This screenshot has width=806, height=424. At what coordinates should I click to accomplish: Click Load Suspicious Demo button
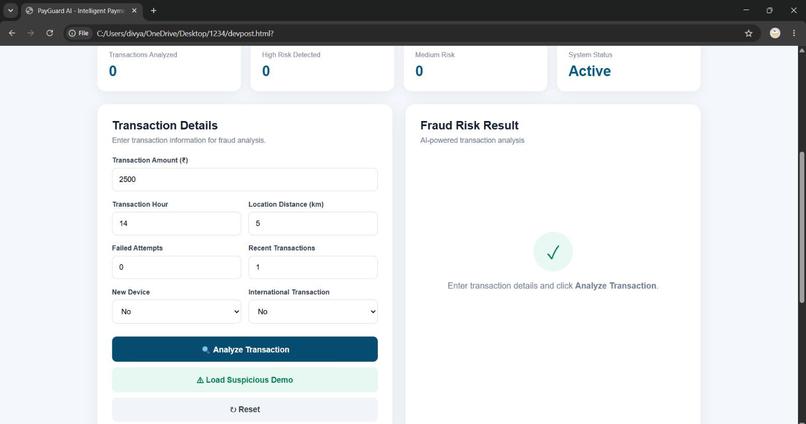[x=245, y=380]
